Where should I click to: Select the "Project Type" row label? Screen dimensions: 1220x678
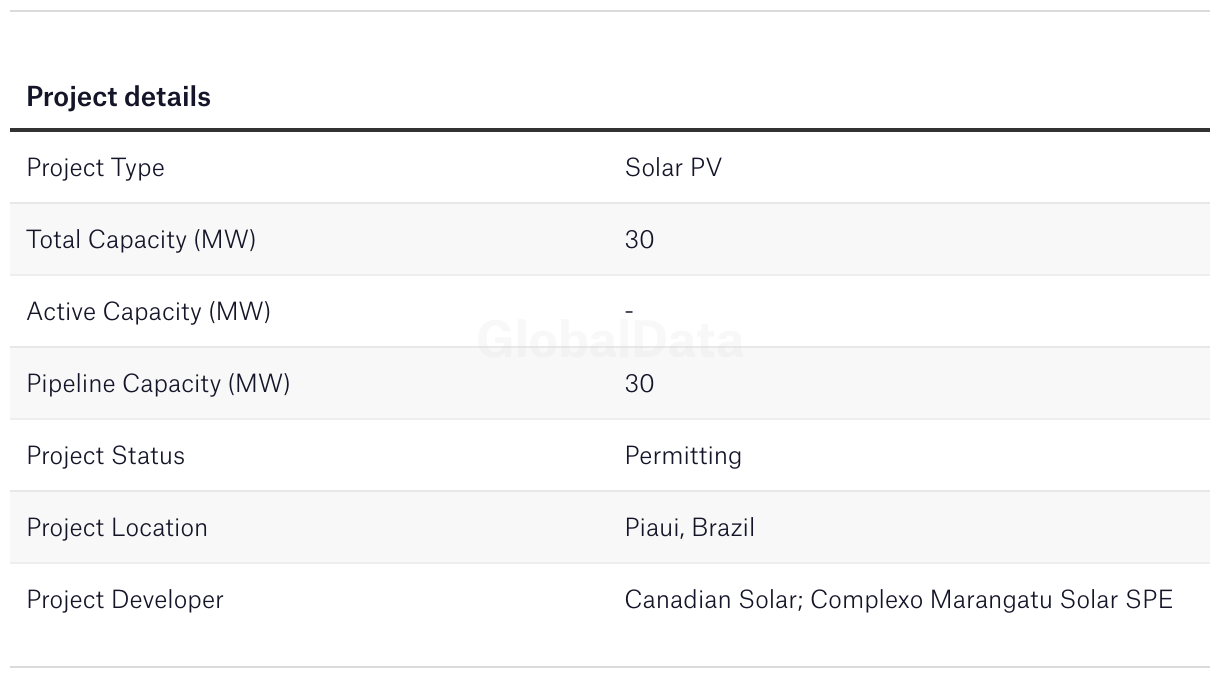(95, 168)
